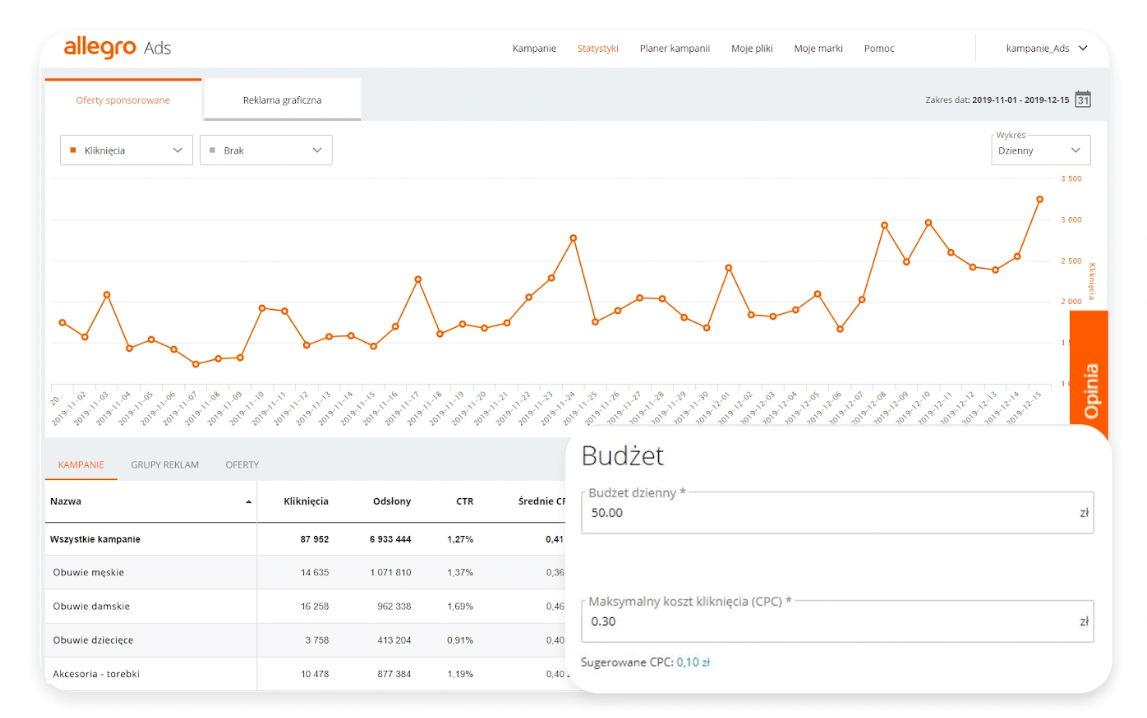This screenshot has width=1147, height=718.
Task: Switch to the Reklama graficzna tab
Action: 282,100
